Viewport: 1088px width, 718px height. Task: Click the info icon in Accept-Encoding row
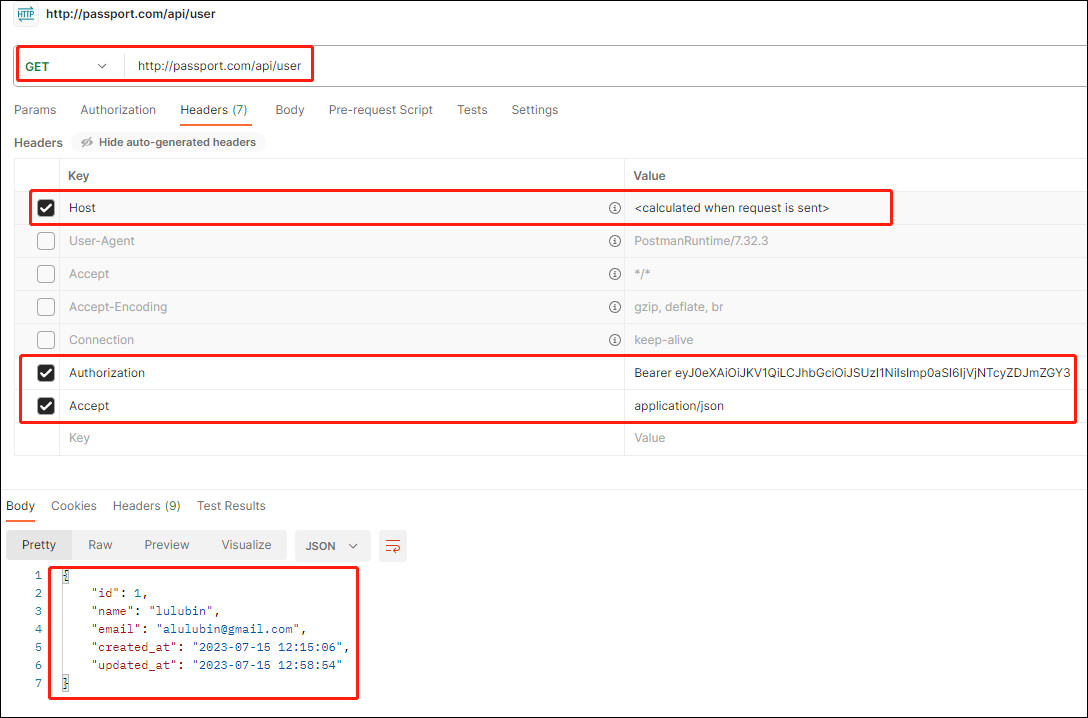coord(615,307)
